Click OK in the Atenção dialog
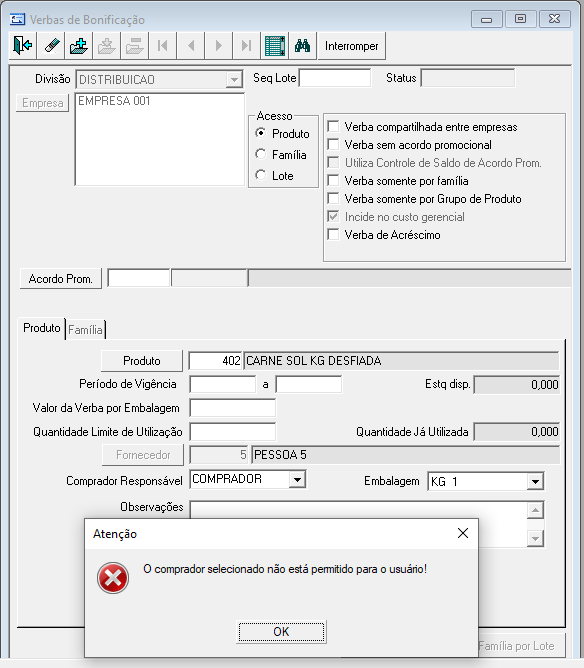584x668 pixels. pyautogui.click(x=281, y=631)
